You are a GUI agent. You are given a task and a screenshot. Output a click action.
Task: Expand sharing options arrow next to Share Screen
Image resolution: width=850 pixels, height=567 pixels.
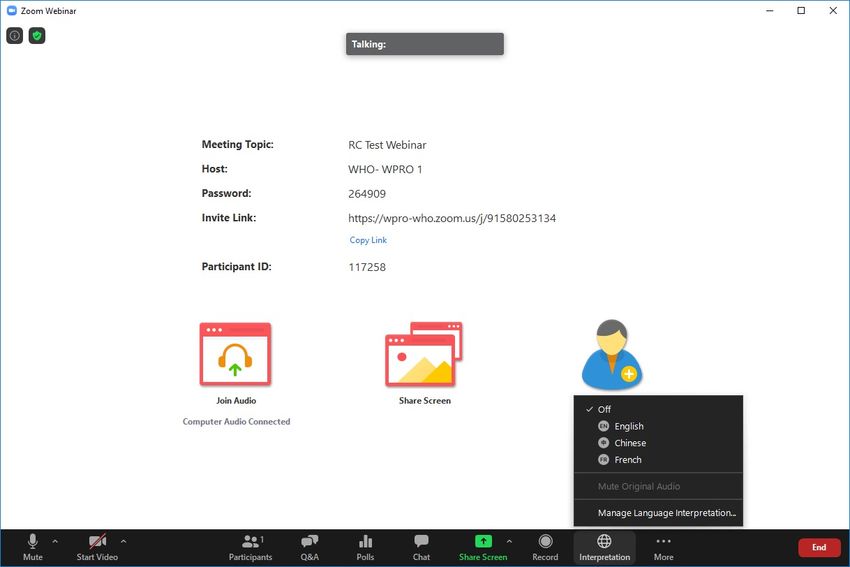(x=509, y=541)
